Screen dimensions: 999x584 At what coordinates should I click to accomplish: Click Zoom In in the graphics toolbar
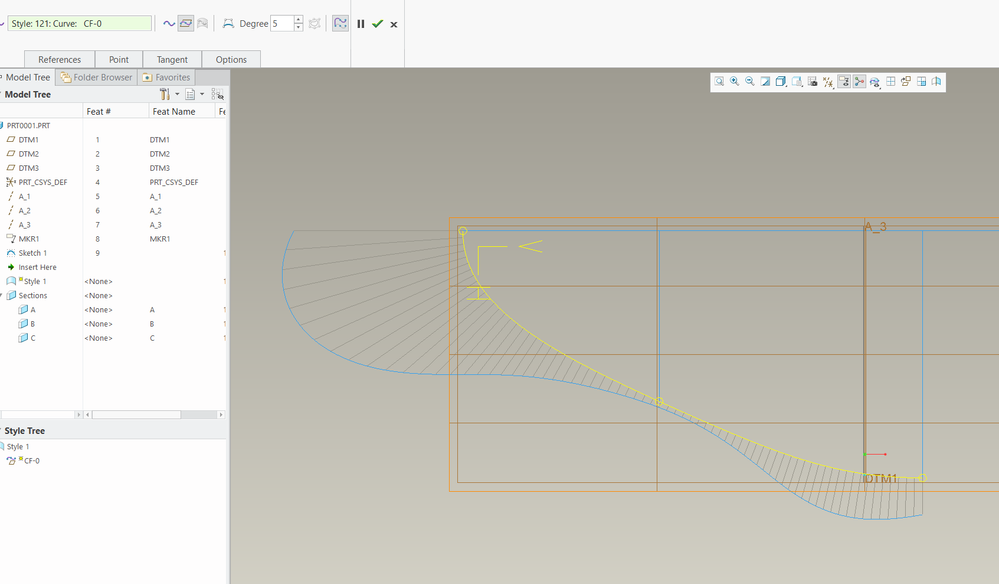(x=734, y=82)
